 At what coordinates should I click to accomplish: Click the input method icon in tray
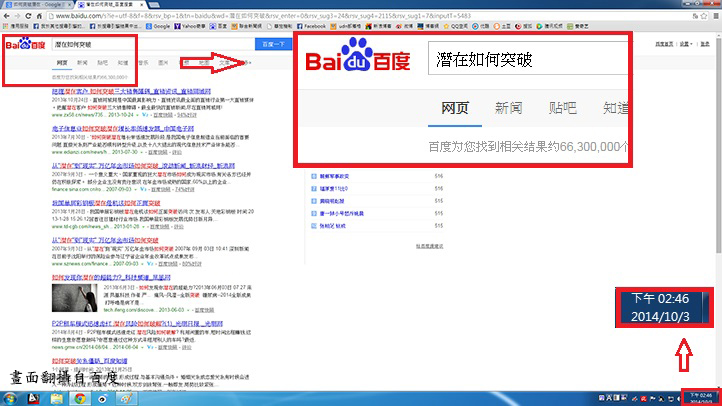point(602,398)
